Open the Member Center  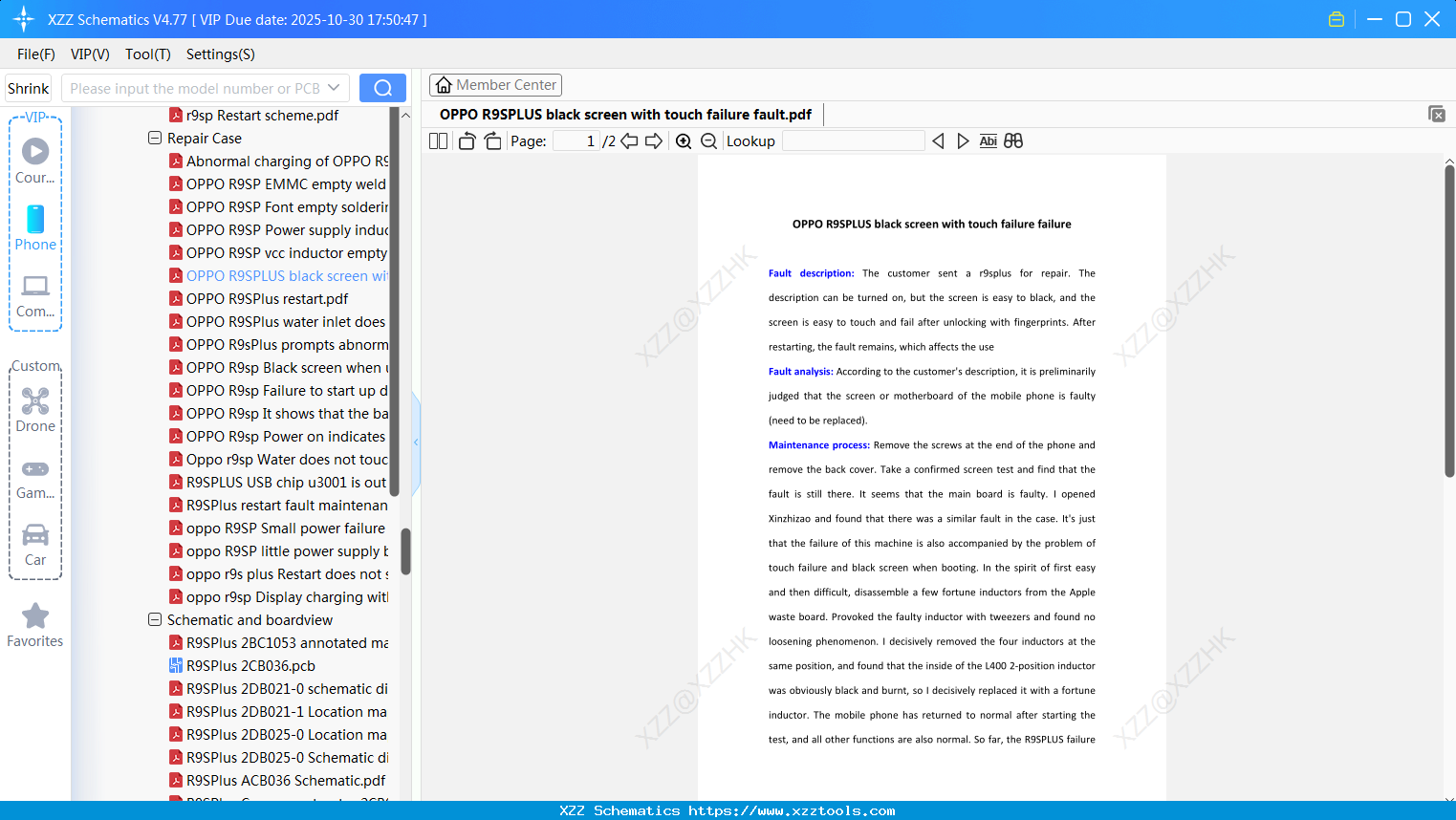(x=495, y=85)
